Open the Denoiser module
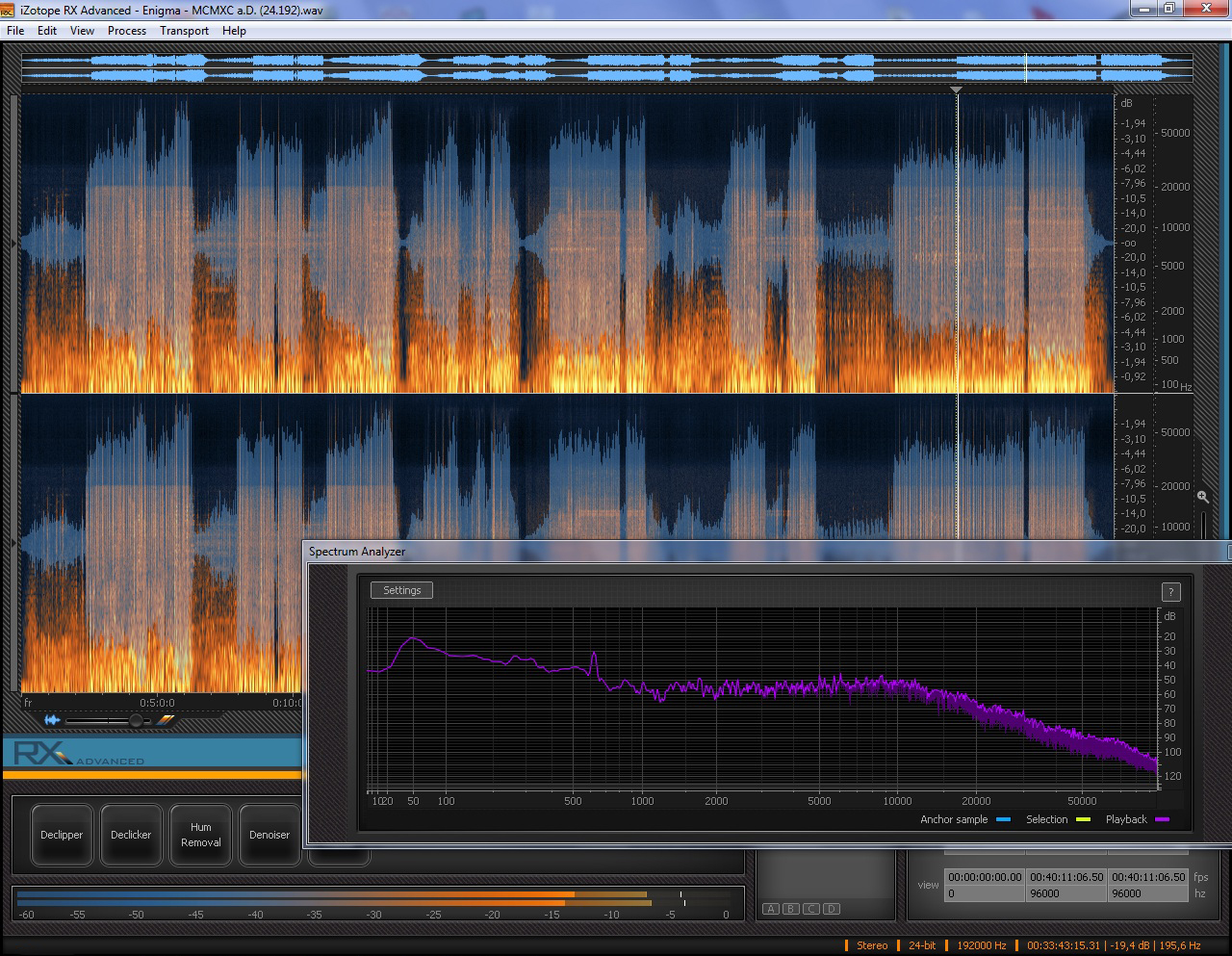Viewport: 1232px width, 956px height. tap(269, 835)
